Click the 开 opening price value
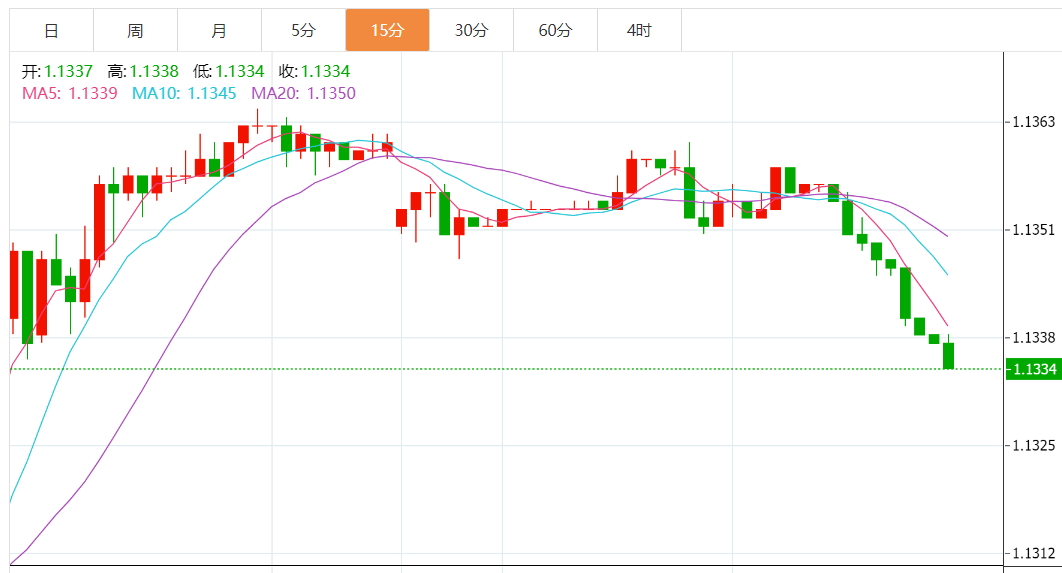 pyautogui.click(x=68, y=71)
